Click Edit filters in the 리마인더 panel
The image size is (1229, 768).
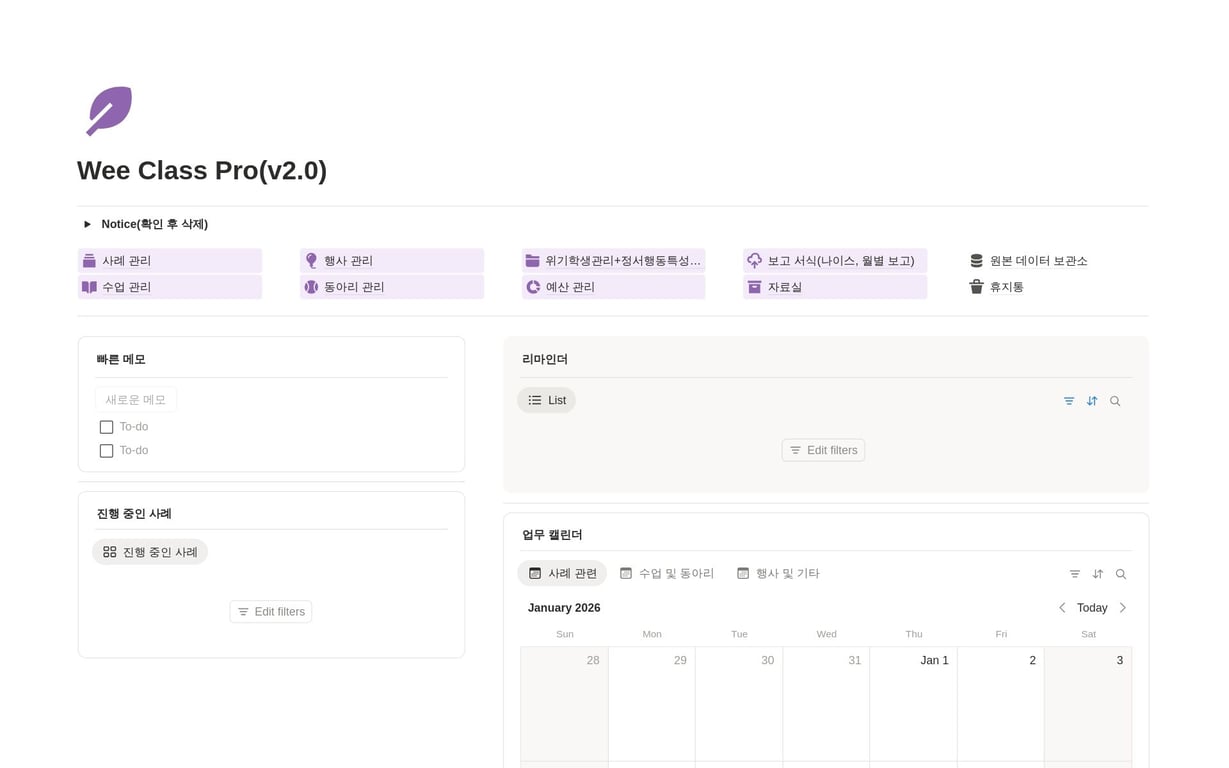pyautogui.click(x=823, y=450)
